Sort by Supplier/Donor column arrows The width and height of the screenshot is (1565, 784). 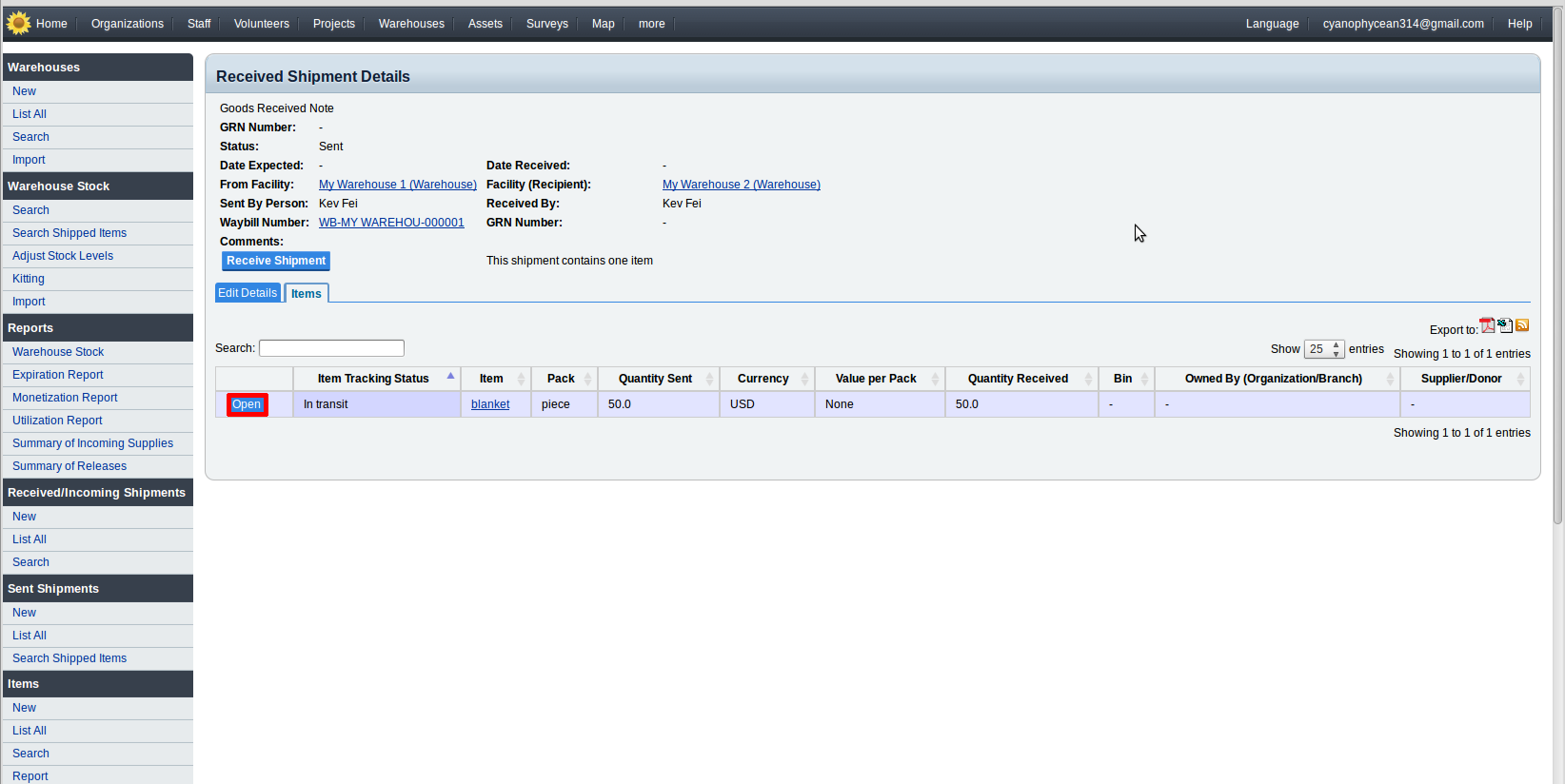1520,379
